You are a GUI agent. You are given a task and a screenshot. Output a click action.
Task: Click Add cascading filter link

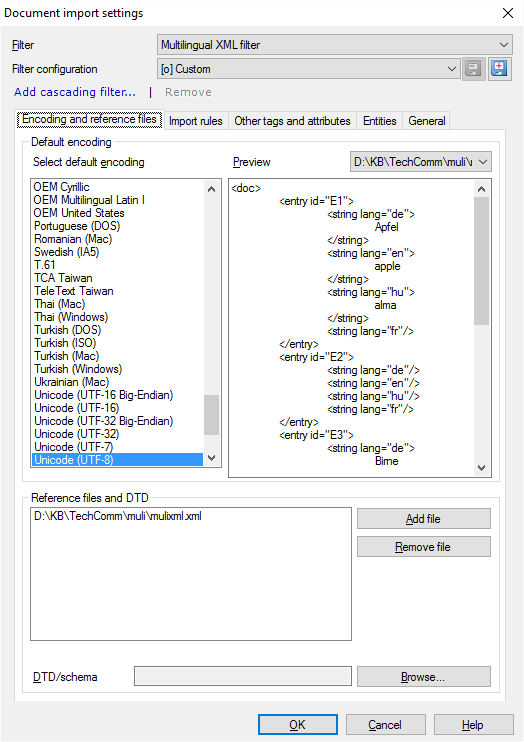(75, 92)
